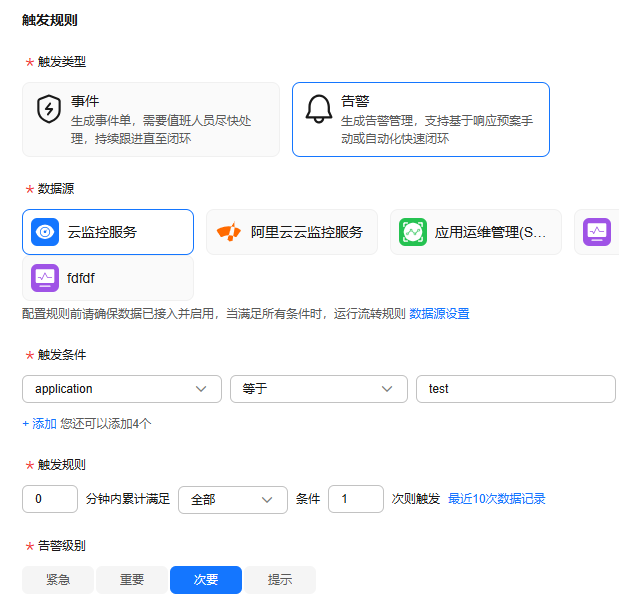Viewport: 619px width, 603px height.
Task: Switch alarm level to 重要
Action: [x=132, y=580]
